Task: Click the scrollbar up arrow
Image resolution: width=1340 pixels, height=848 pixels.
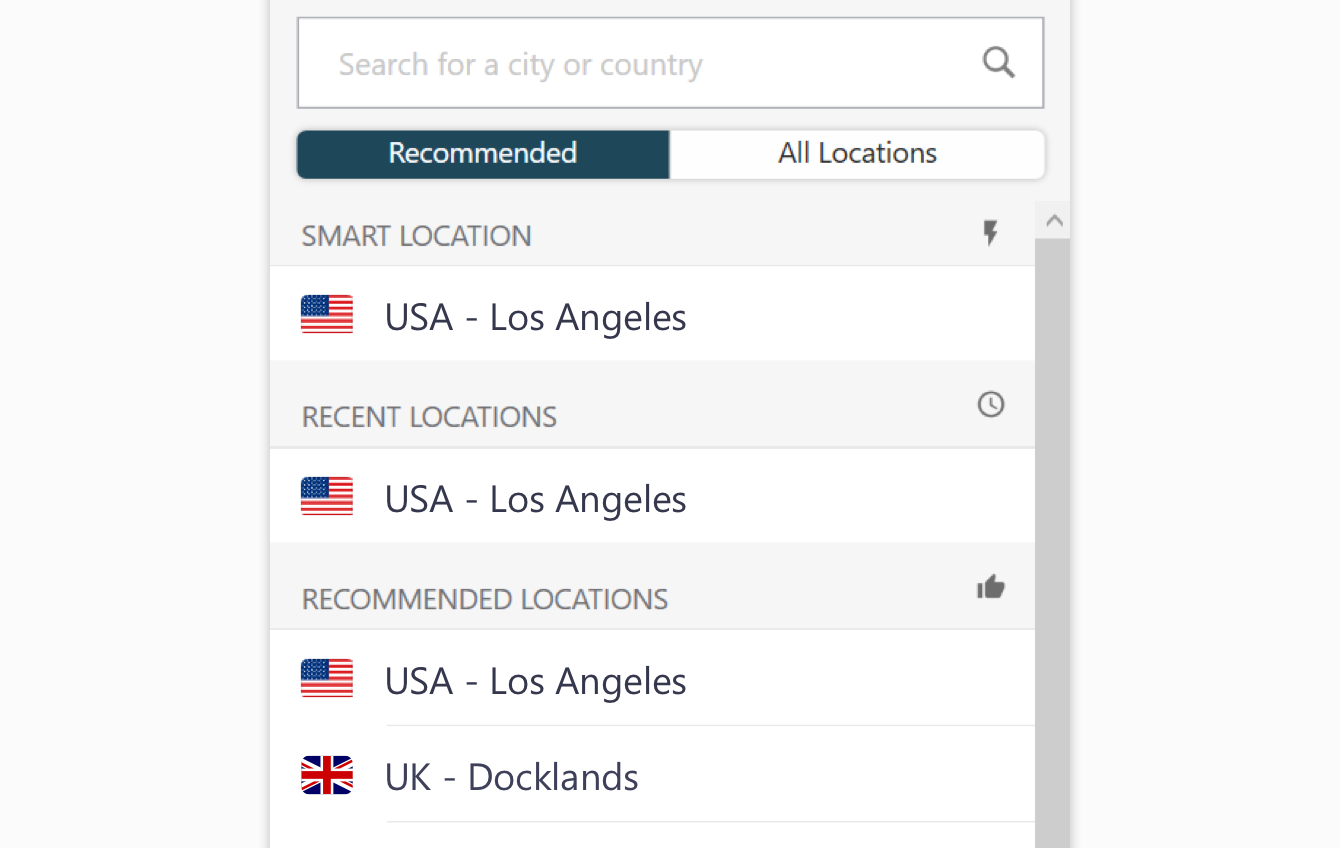Action: [x=1053, y=221]
